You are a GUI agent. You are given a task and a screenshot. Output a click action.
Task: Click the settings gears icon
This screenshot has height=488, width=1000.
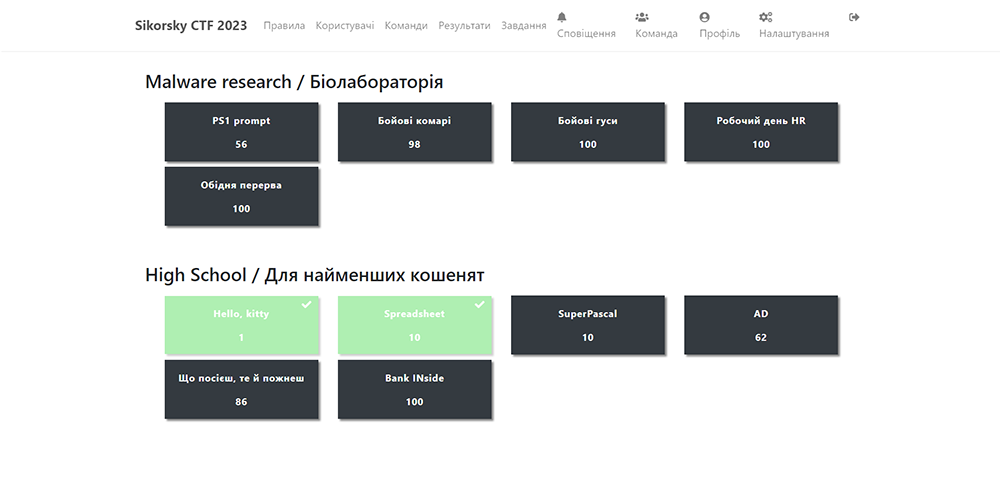[766, 17]
